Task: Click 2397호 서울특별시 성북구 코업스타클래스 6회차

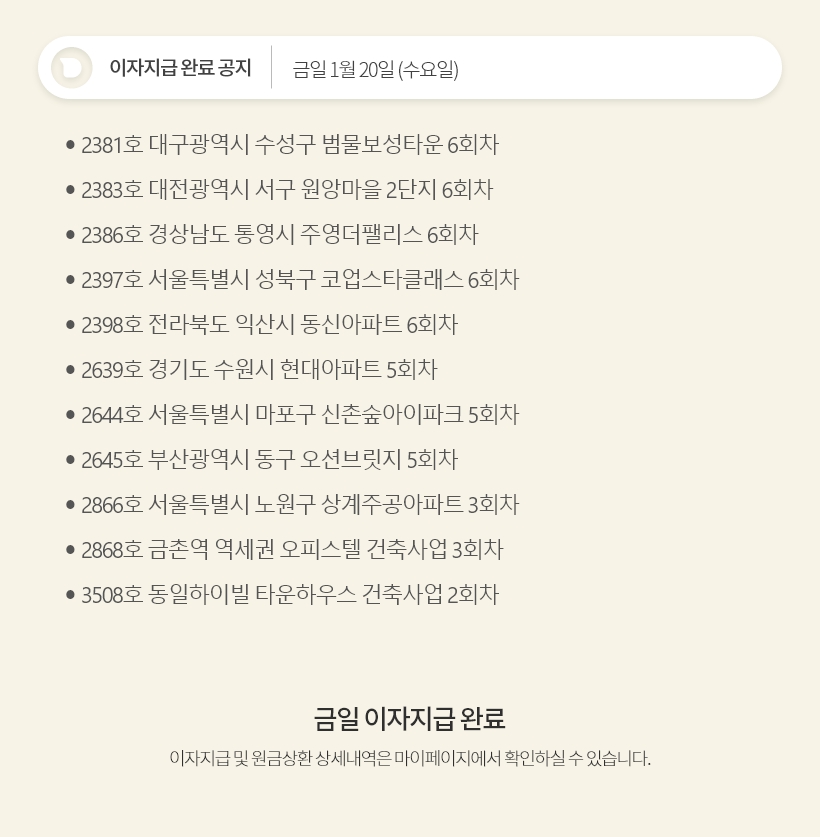Action: point(299,280)
